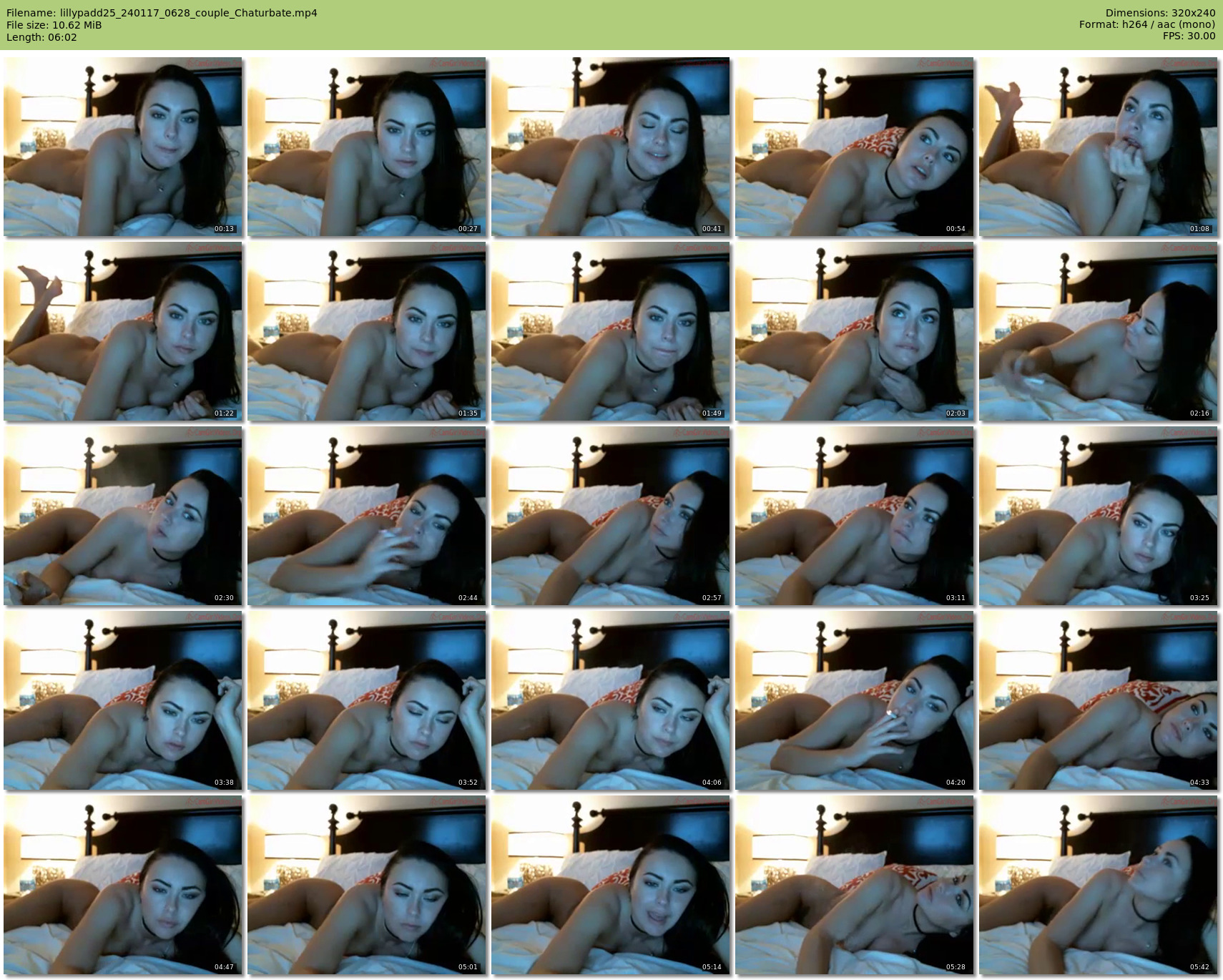The width and height of the screenshot is (1223, 980).
Task: Open the frame at 02:57
Action: point(611,516)
